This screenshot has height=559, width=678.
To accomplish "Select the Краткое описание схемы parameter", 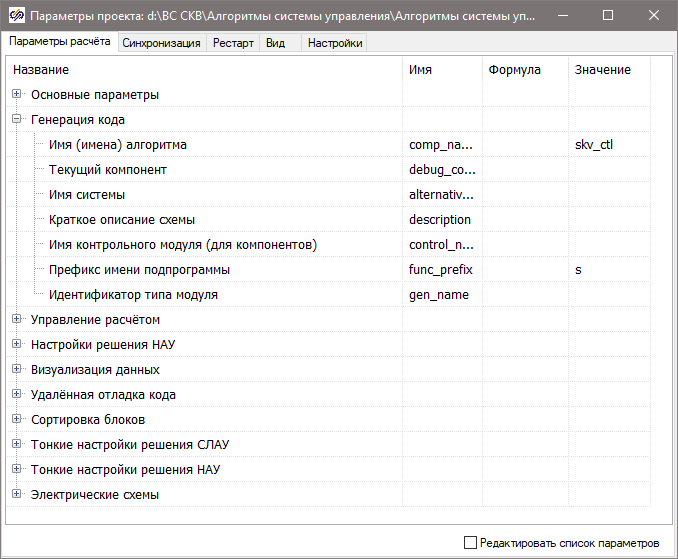I will pos(121,220).
